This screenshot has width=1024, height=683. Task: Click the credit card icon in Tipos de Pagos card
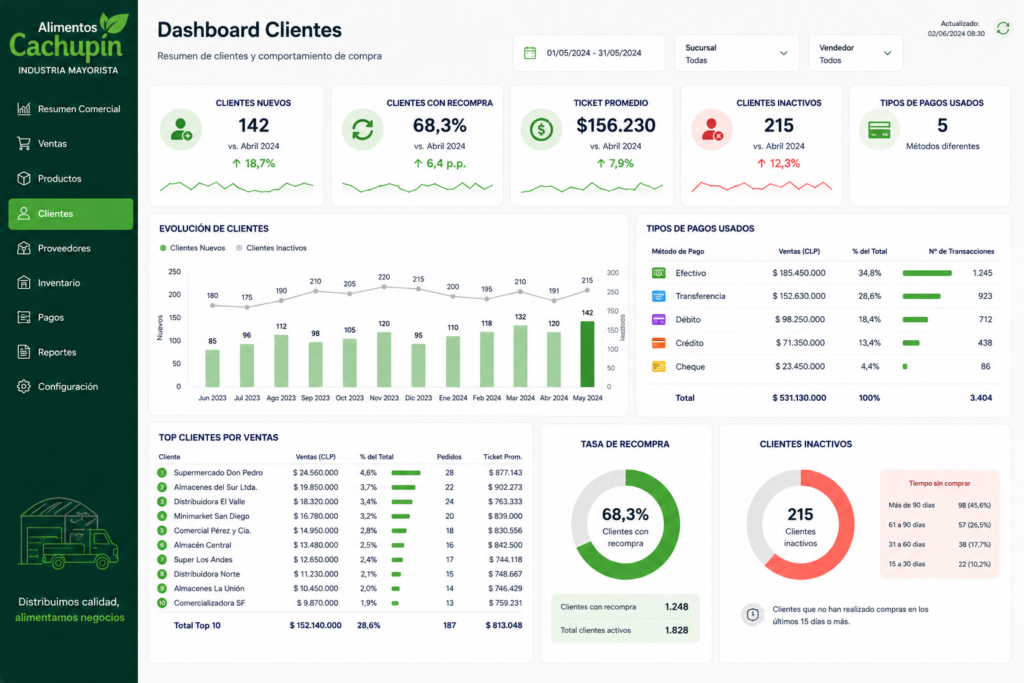click(x=879, y=129)
